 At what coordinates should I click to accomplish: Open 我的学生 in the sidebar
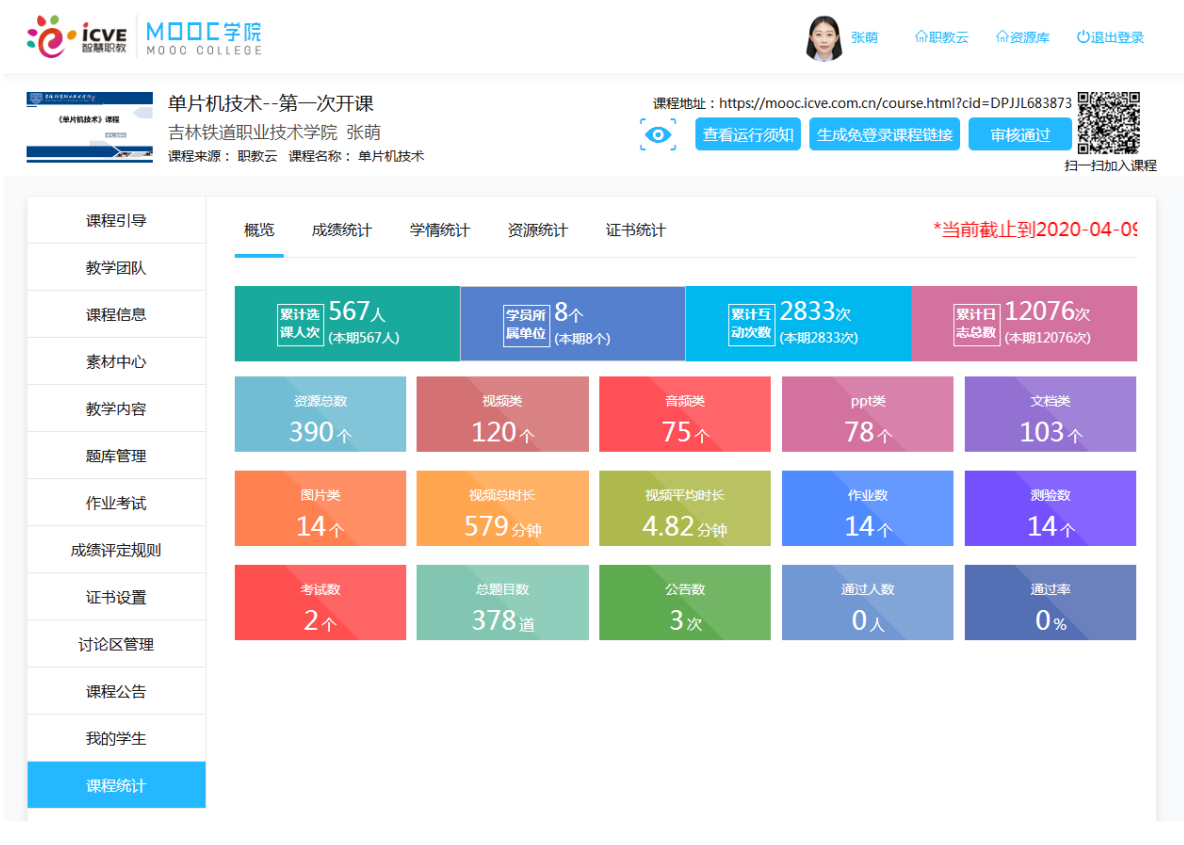(x=116, y=739)
